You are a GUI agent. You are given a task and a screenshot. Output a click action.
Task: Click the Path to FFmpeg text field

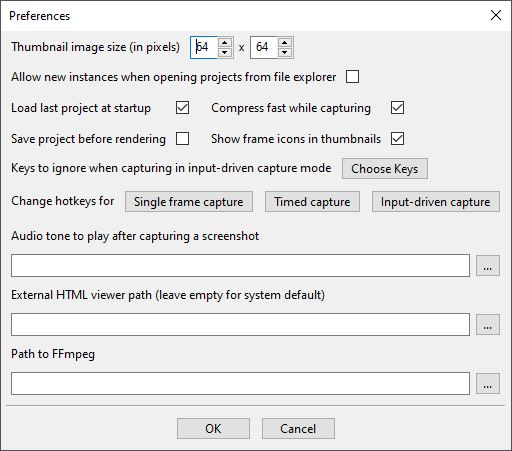pos(240,384)
